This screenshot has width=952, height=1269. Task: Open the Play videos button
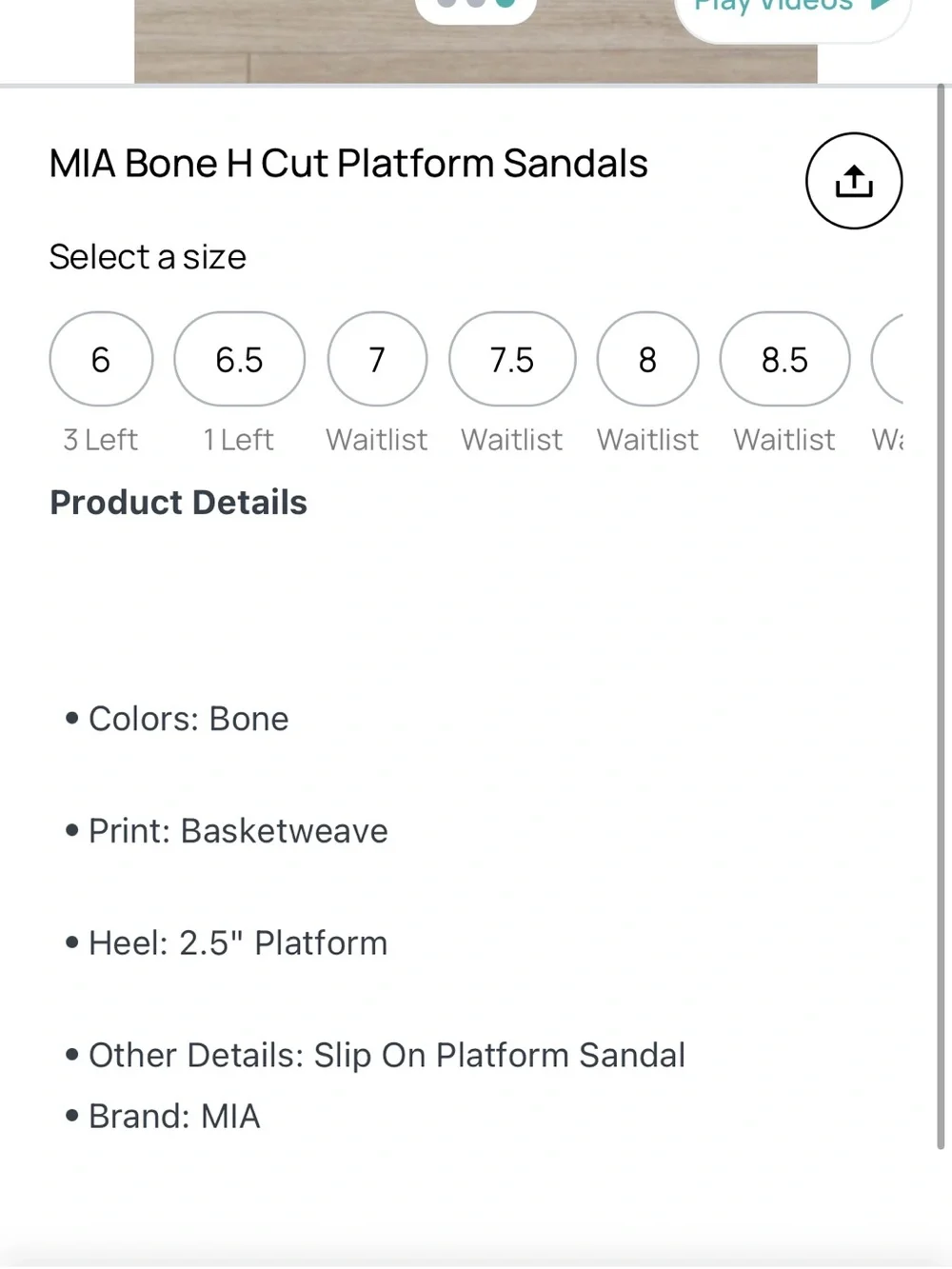tap(792, 10)
